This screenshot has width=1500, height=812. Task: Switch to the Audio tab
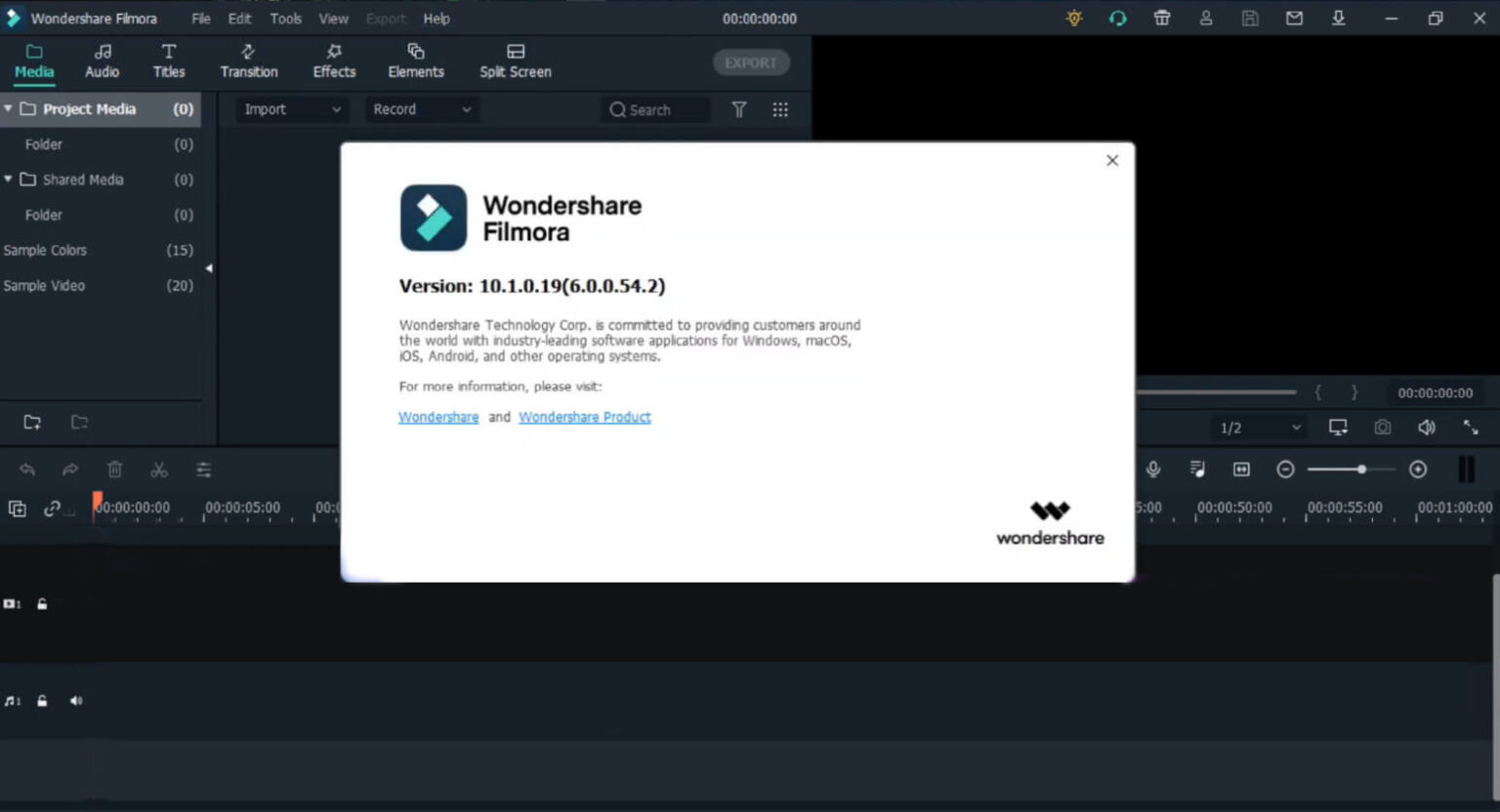[102, 61]
